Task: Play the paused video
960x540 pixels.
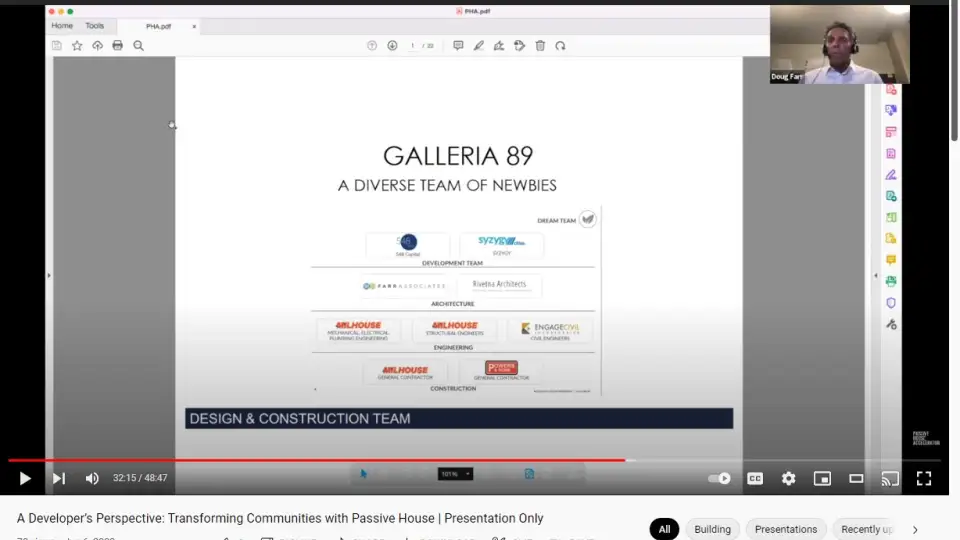Action: 25,479
